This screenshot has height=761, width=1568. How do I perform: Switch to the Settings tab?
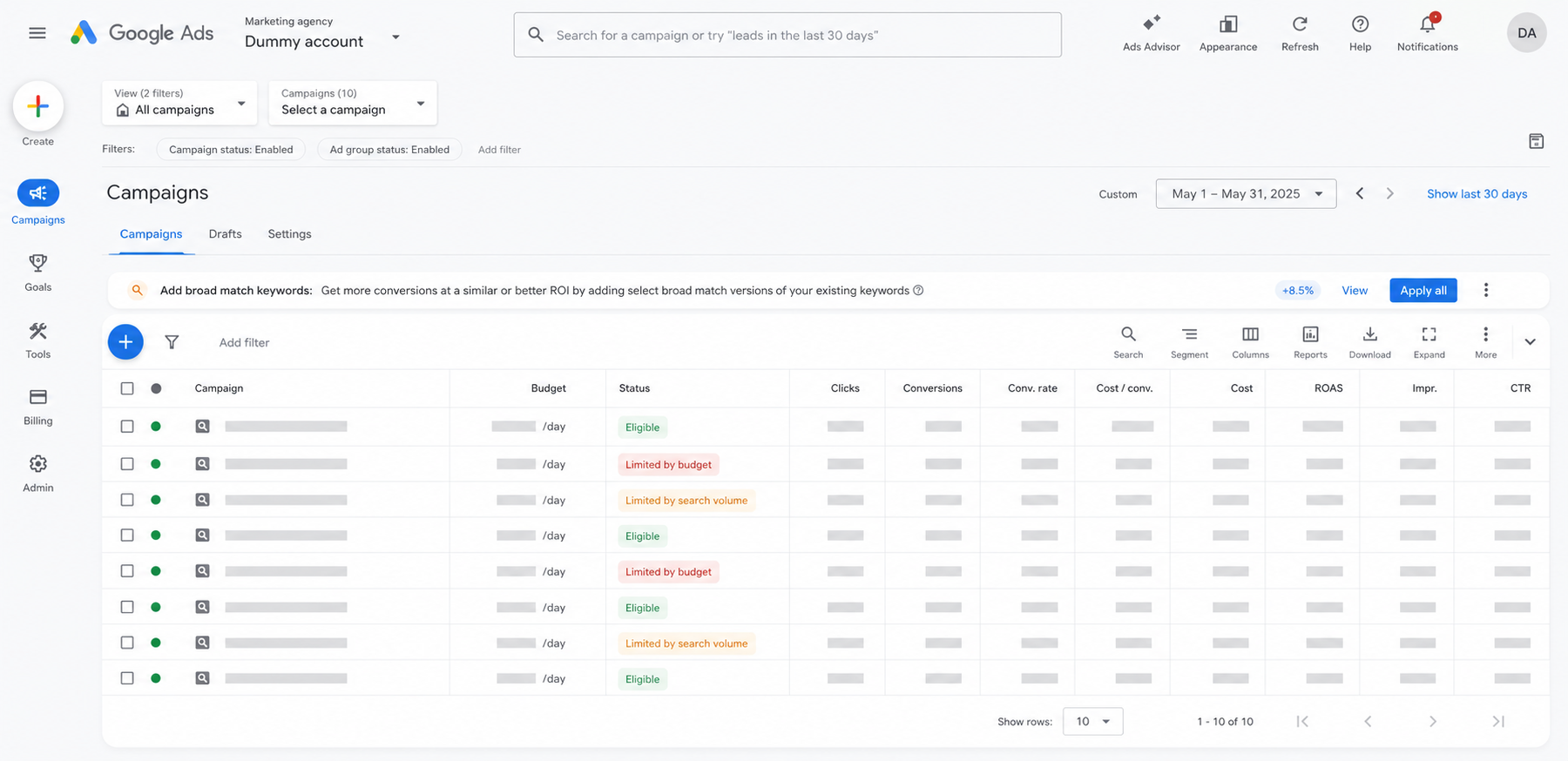coord(289,233)
